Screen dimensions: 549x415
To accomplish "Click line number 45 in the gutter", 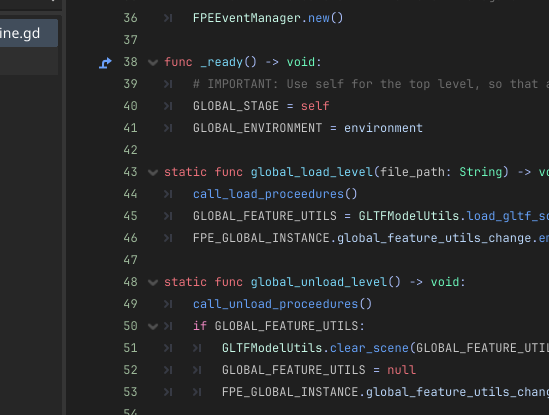I will [130, 216].
